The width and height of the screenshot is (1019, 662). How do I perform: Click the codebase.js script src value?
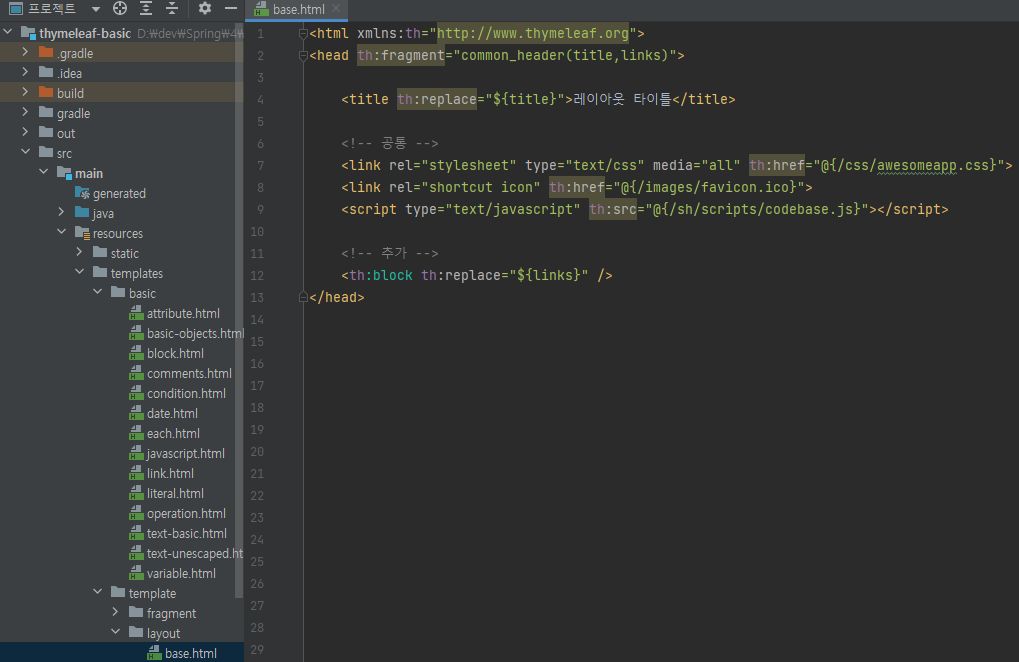pos(756,209)
